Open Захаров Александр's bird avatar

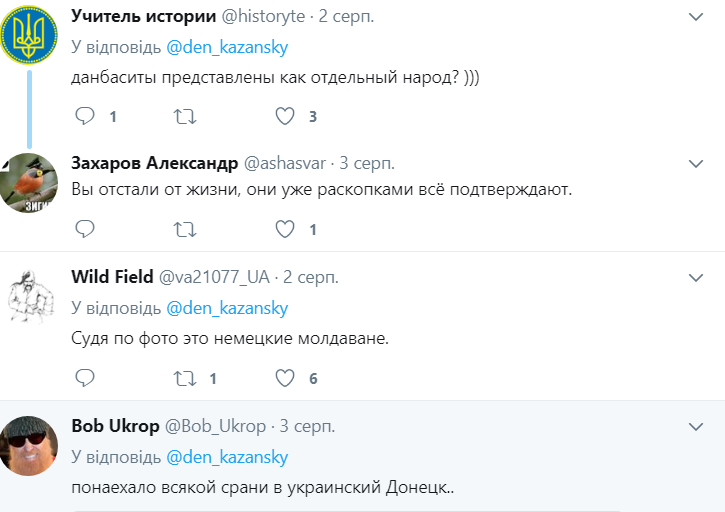(x=29, y=181)
